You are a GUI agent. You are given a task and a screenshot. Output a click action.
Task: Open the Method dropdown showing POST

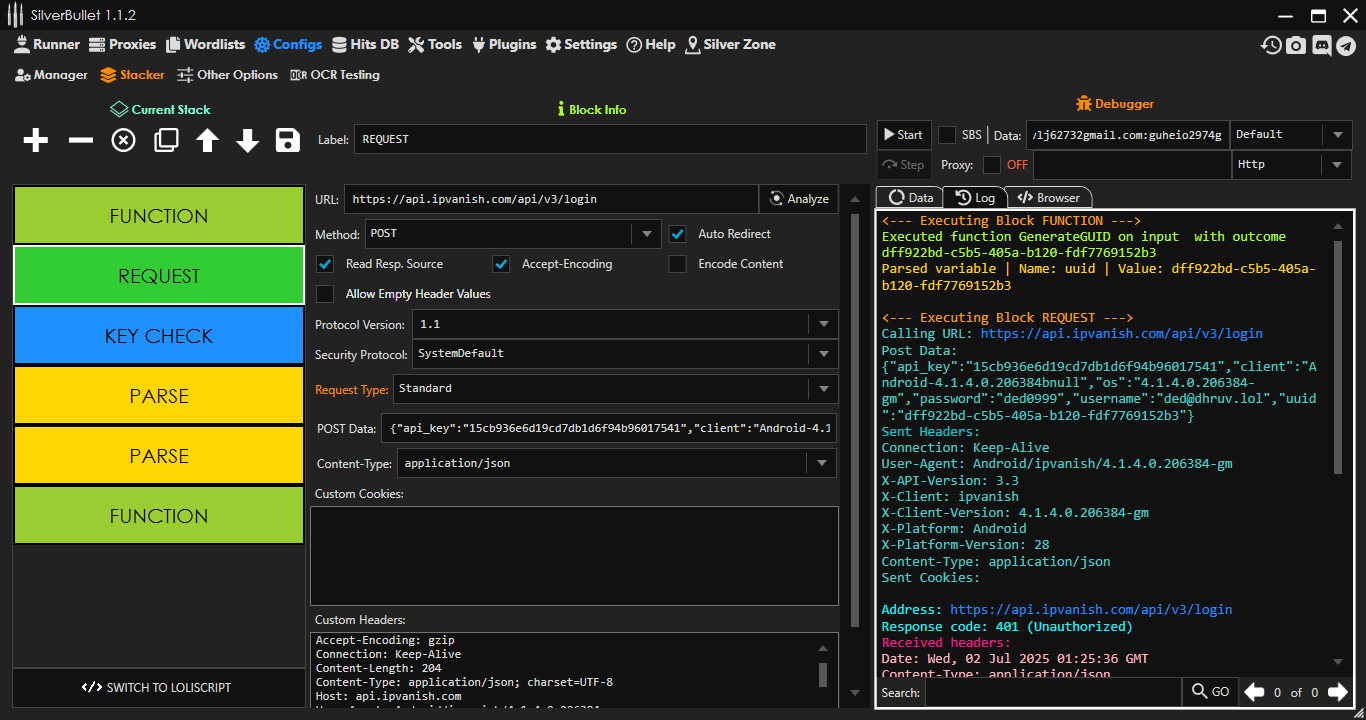(x=646, y=235)
